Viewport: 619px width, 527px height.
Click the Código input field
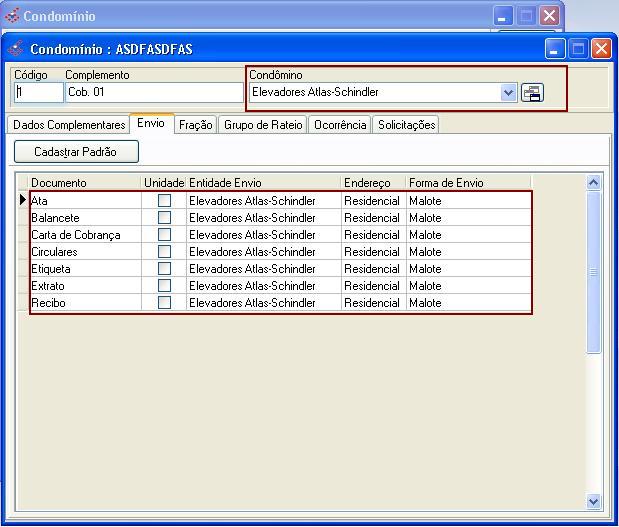[38, 92]
